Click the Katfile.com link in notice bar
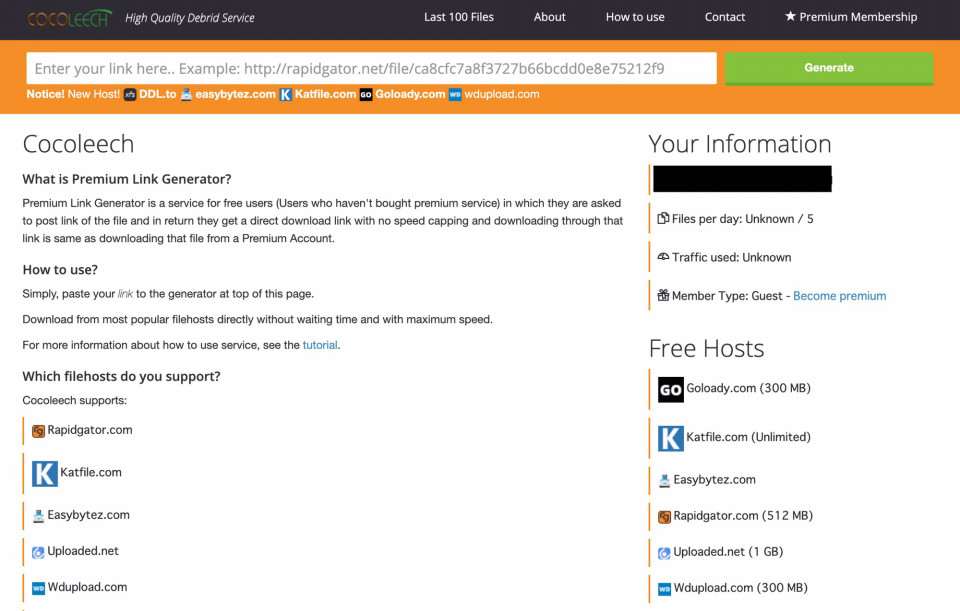Screen dimensions: 960x611 [325, 94]
